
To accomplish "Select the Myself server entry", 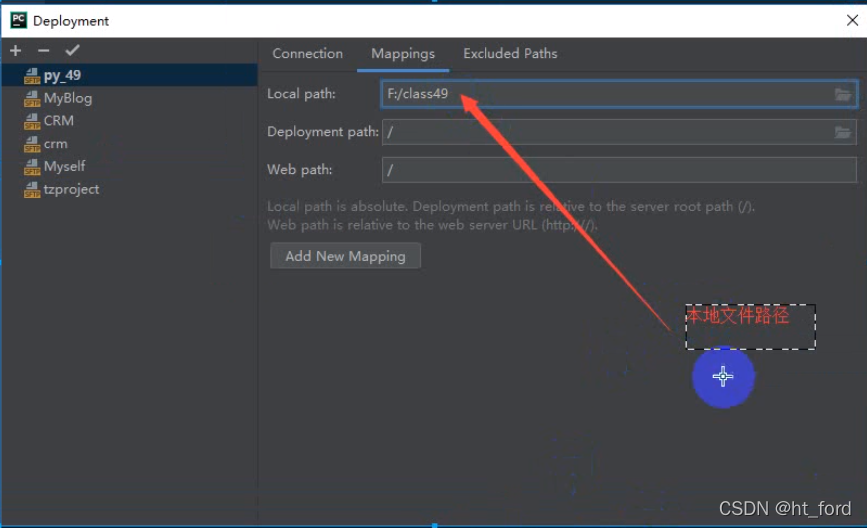I will pos(129,166).
